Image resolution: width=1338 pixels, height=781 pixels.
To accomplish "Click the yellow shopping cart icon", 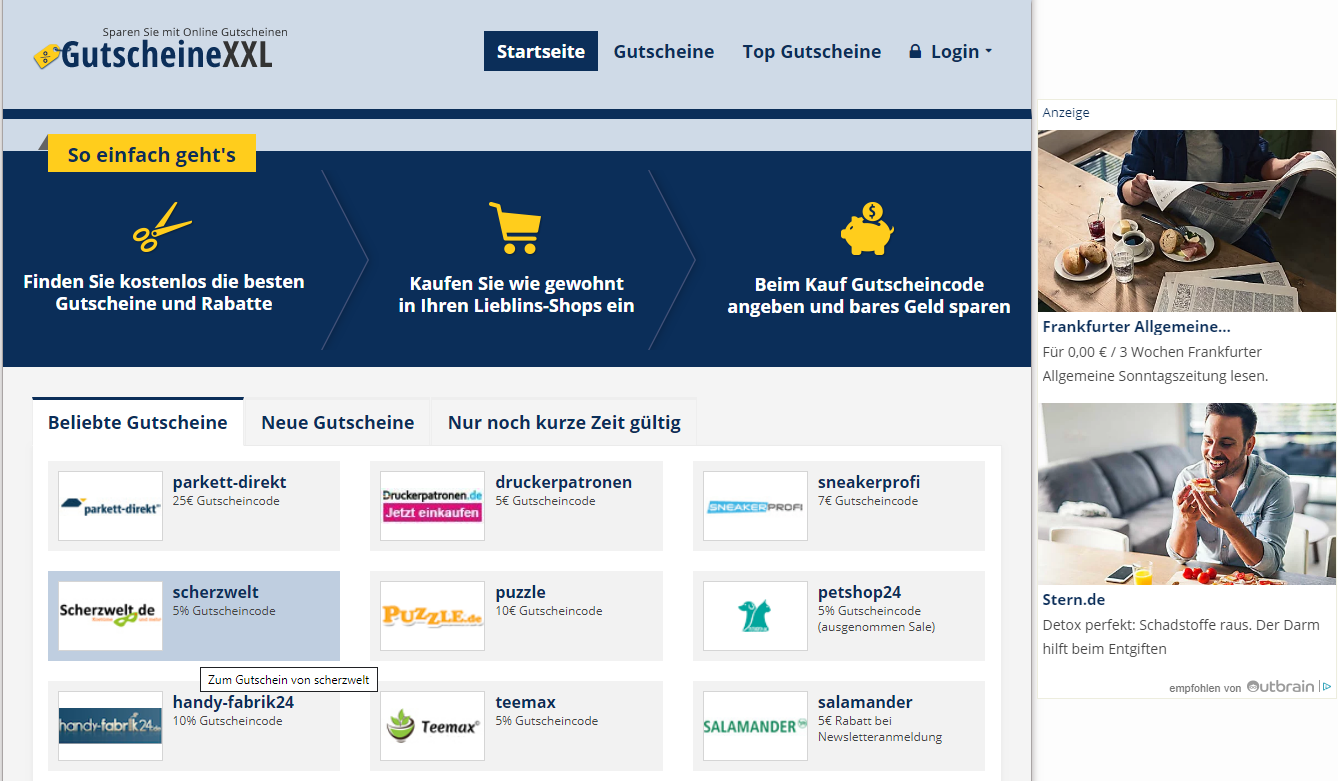I will pos(515,227).
